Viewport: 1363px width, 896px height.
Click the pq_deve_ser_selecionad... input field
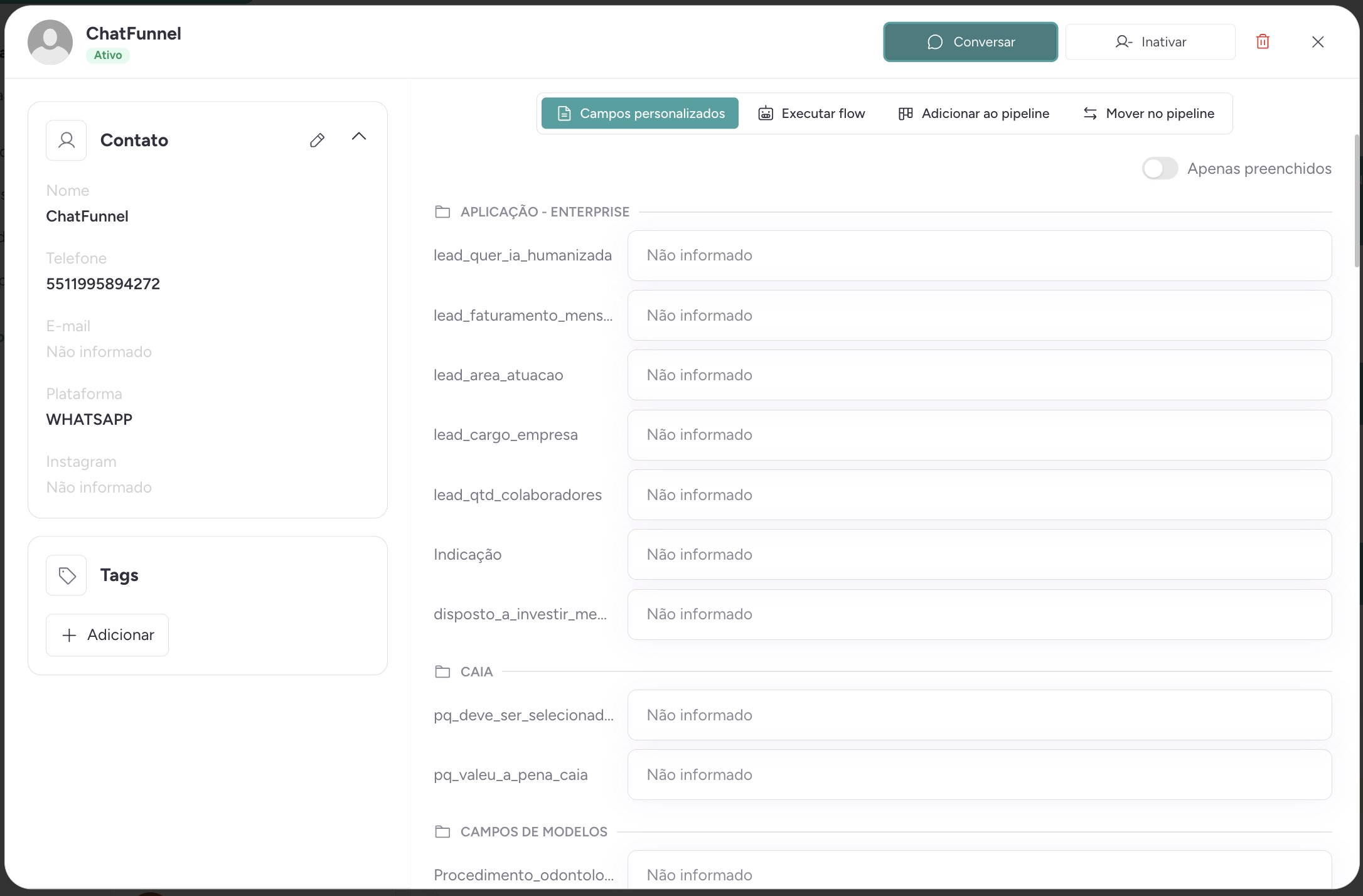[x=980, y=715]
